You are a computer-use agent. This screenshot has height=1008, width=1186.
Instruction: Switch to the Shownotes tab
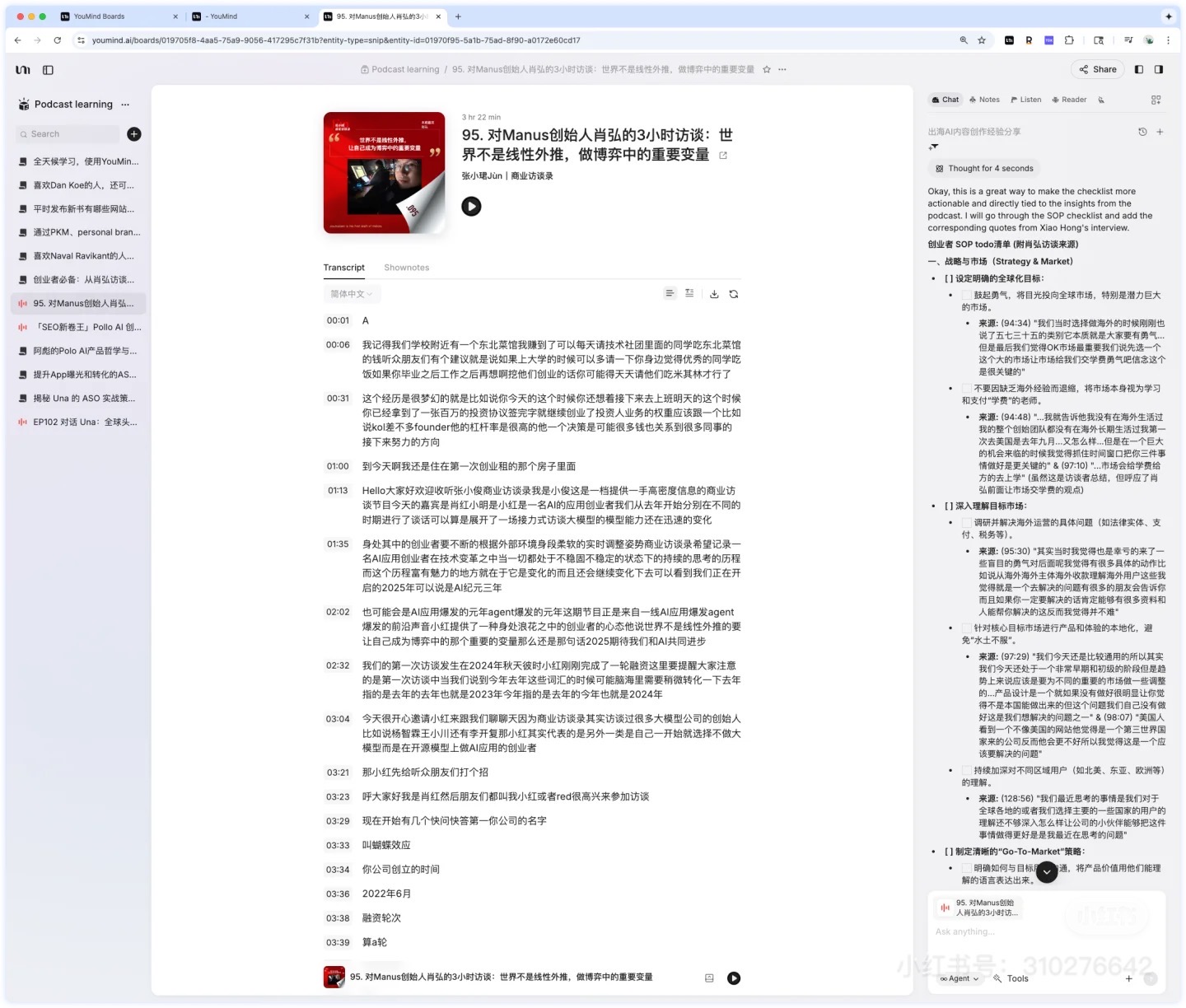406,268
